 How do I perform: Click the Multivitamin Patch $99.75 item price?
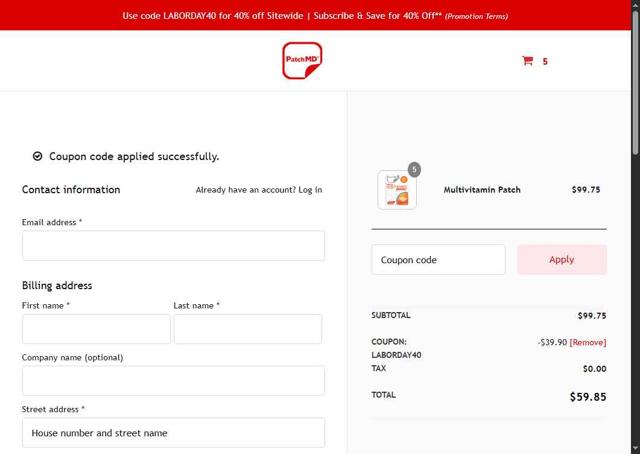click(x=586, y=190)
